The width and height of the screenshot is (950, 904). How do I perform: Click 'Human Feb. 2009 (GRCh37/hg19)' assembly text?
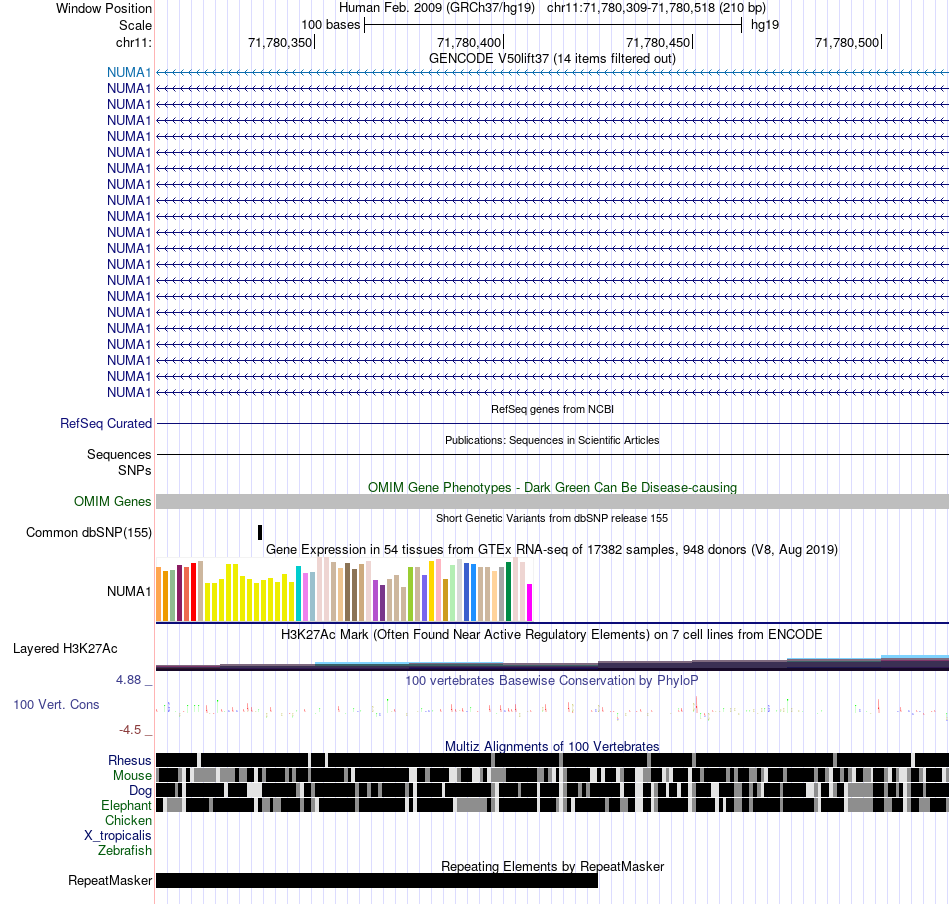[x=437, y=8]
